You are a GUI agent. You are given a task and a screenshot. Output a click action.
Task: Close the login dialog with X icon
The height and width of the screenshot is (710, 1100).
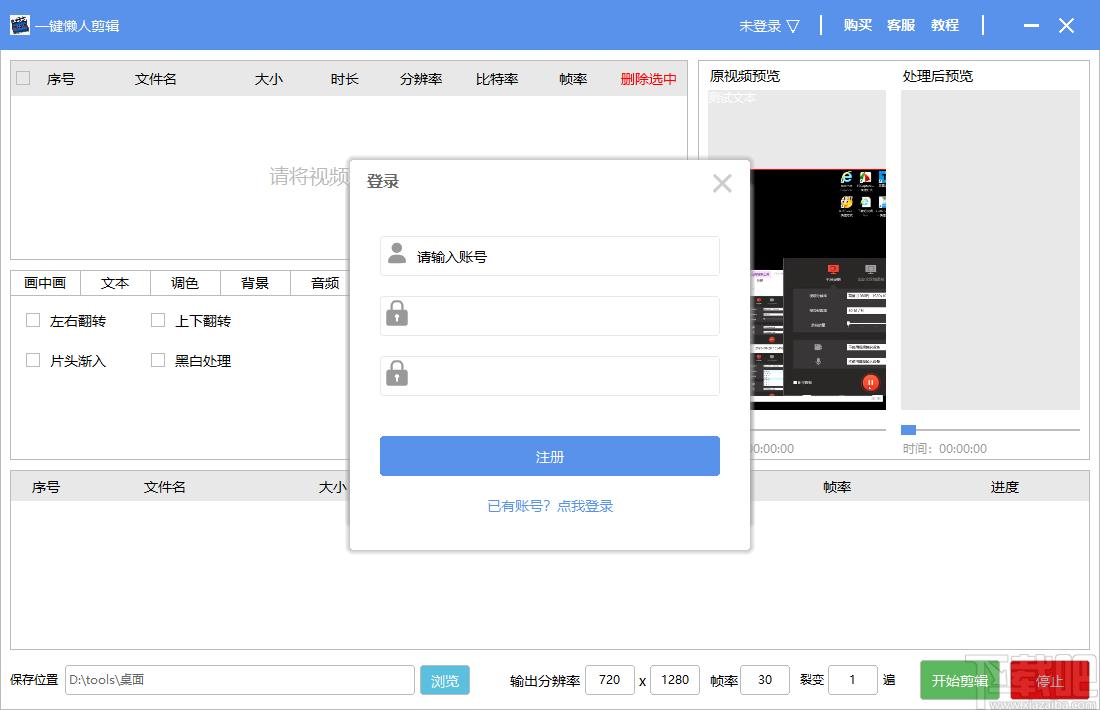tap(722, 183)
